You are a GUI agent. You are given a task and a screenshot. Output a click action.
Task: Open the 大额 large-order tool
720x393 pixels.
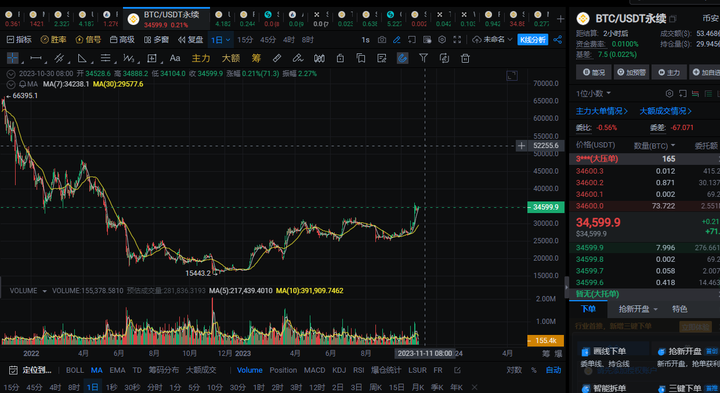231,58
